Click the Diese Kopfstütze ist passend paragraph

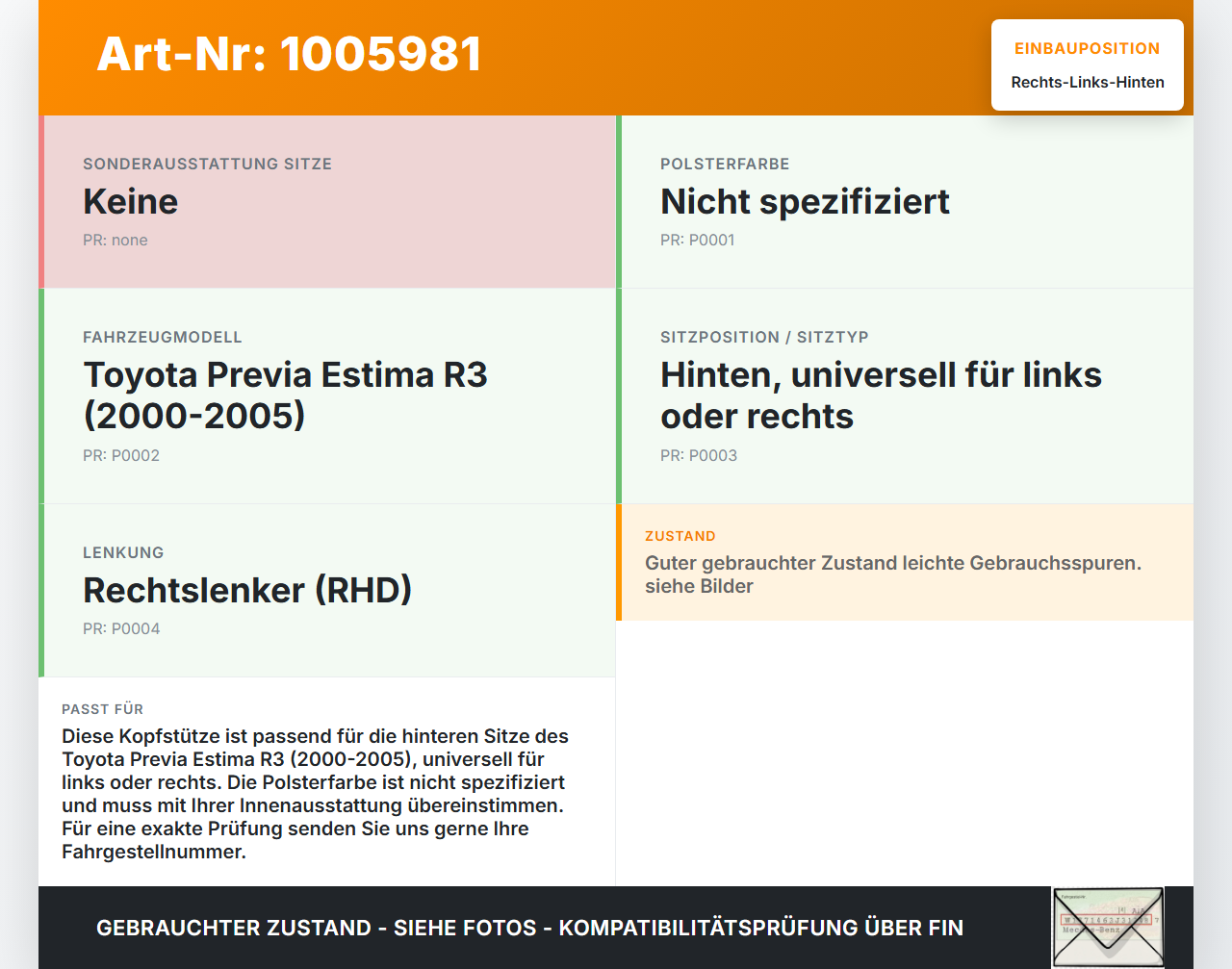tap(315, 794)
